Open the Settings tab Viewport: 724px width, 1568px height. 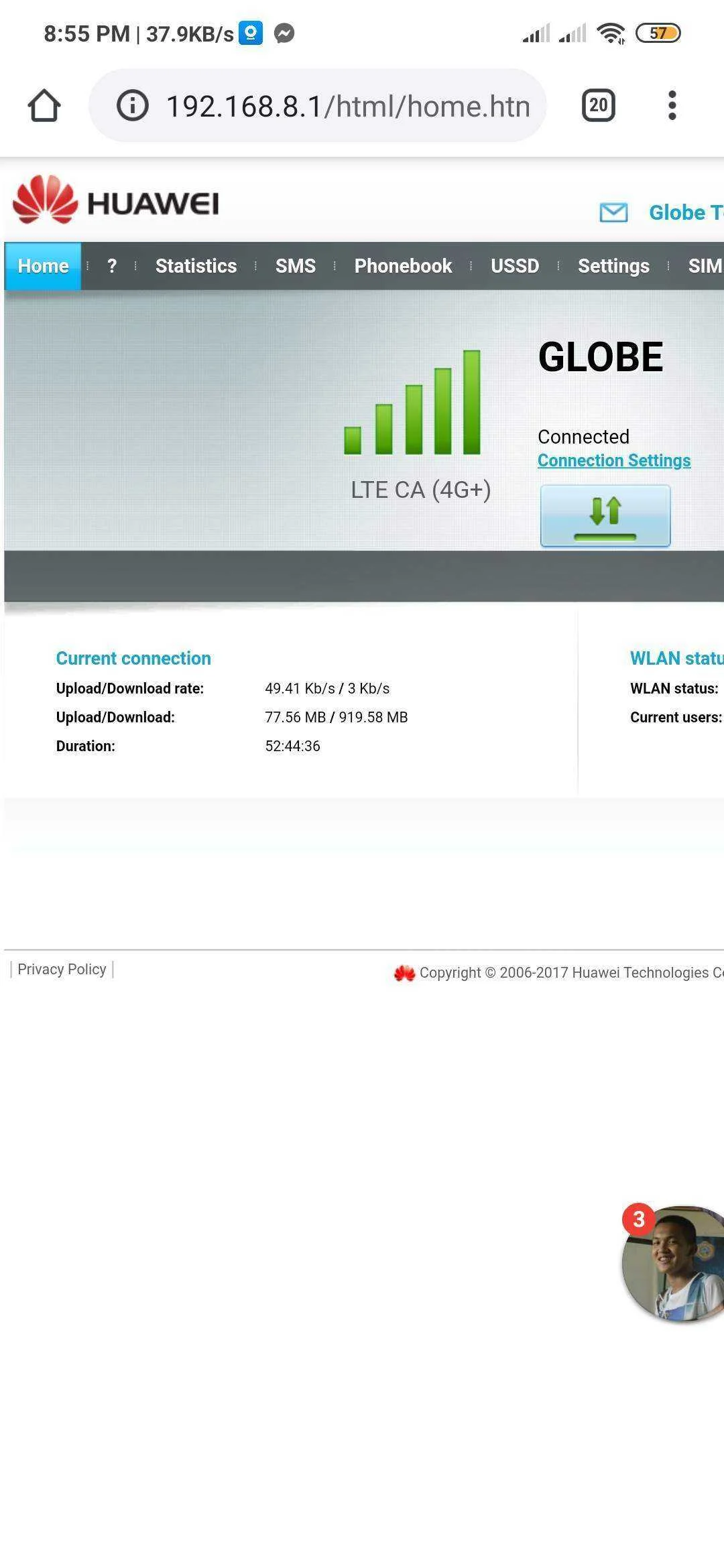613,266
